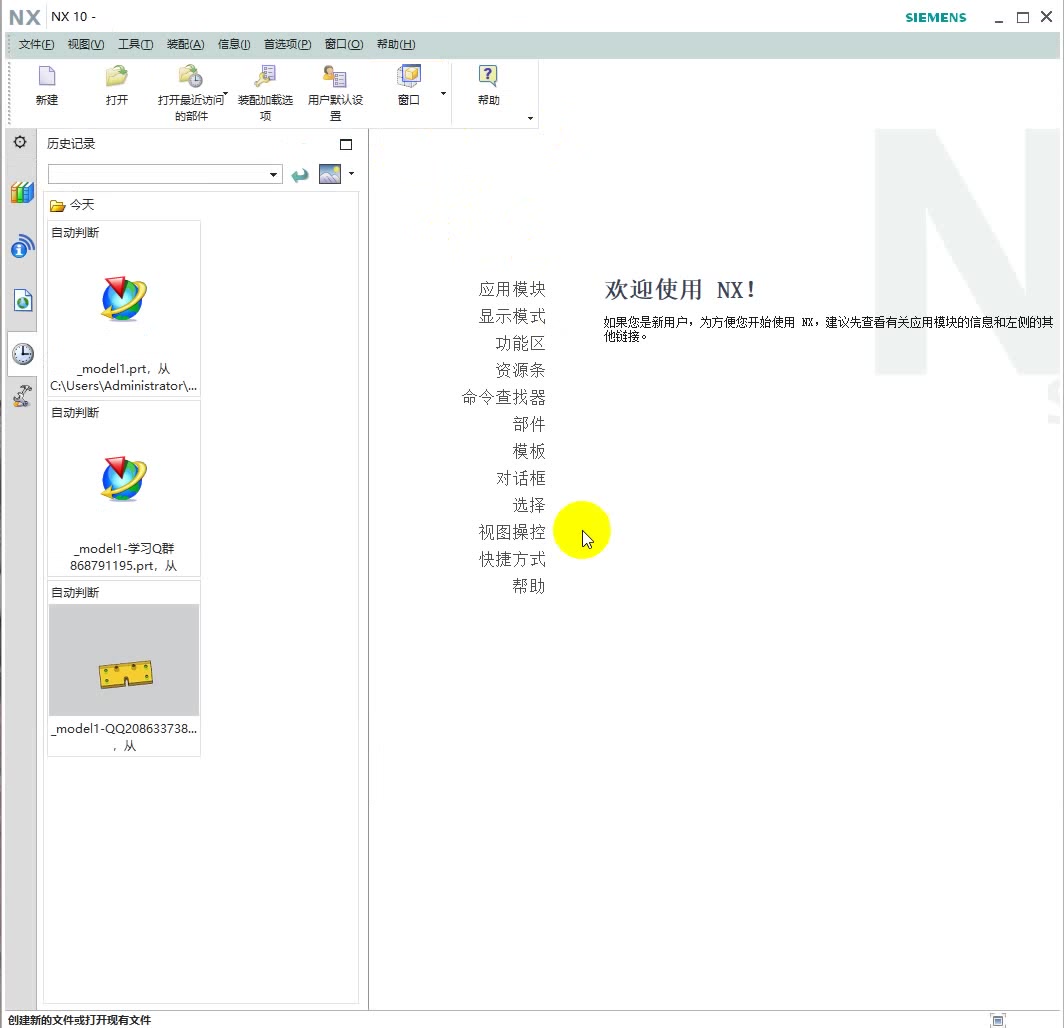Click the 应用模块 link on the welcome page

coord(513,289)
